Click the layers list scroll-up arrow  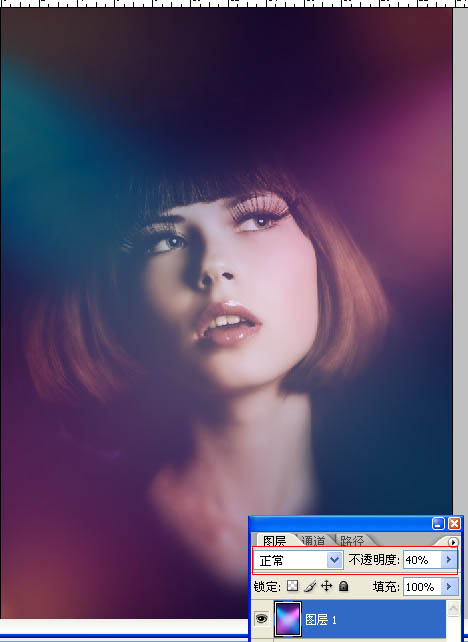coord(453,609)
